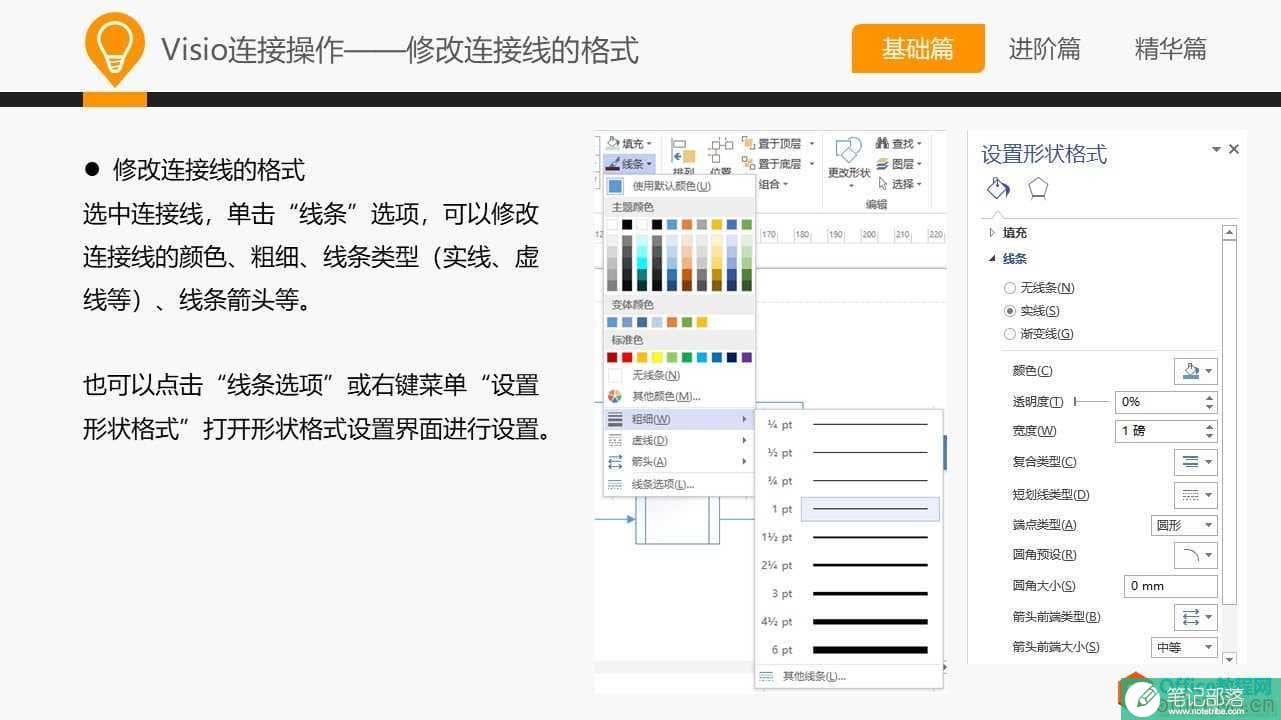
Task: Pick the yellow standard color swatch
Action: pyautogui.click(x=657, y=357)
